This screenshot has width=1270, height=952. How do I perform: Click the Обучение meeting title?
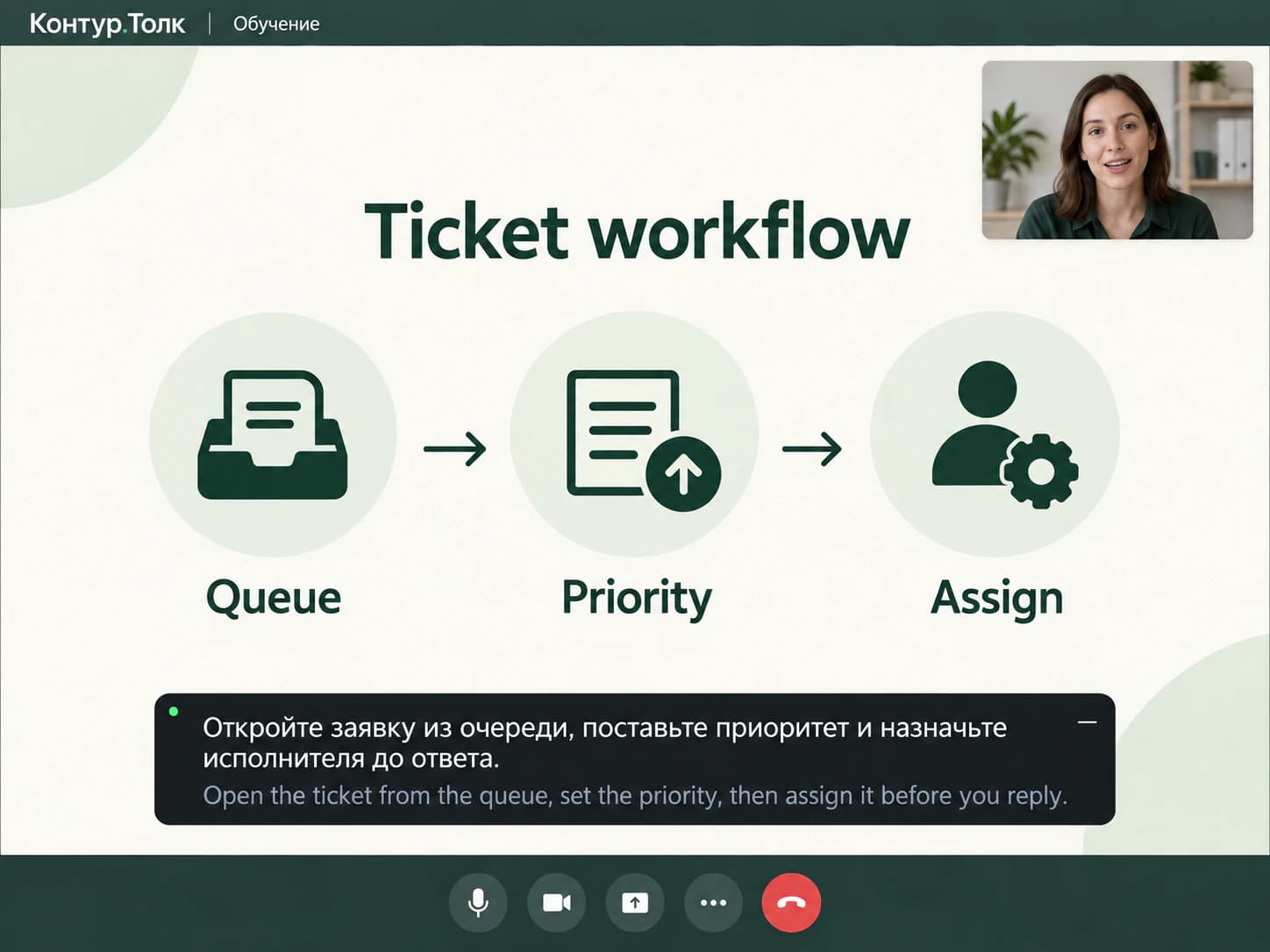[276, 24]
